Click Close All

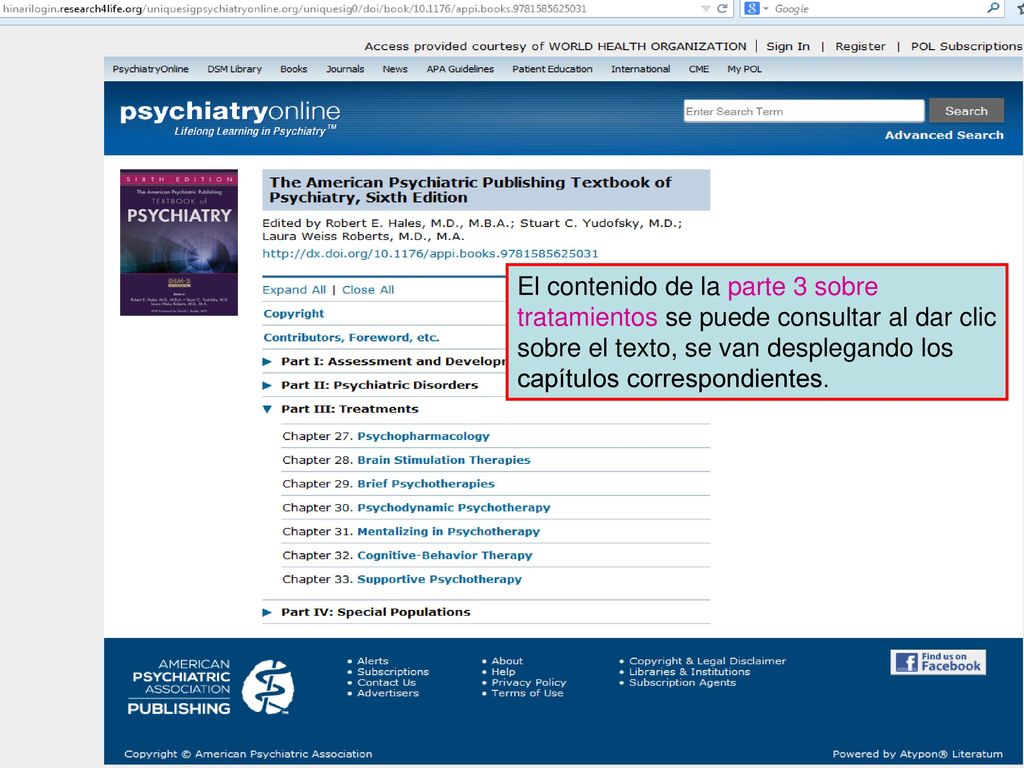point(368,290)
